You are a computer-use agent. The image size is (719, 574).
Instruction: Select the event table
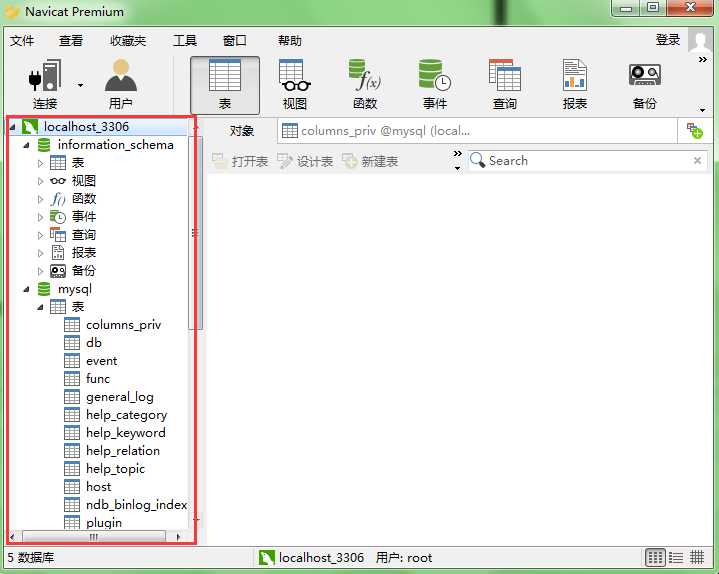tap(101, 361)
